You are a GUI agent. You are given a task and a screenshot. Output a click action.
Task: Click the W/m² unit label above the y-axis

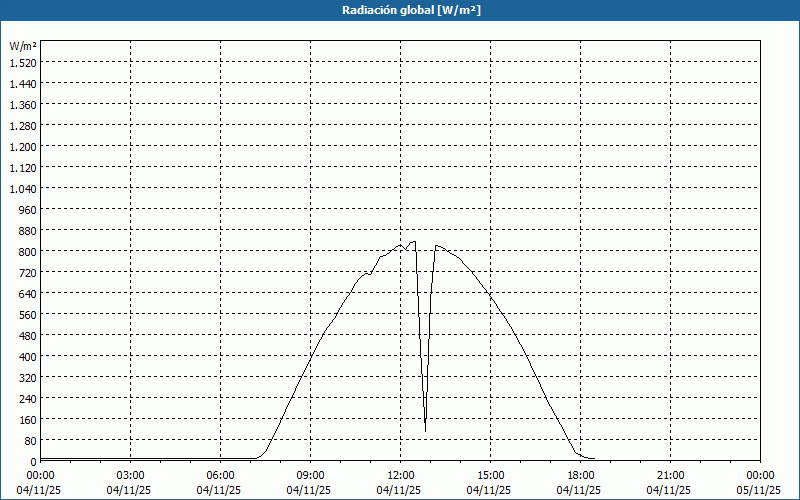click(23, 46)
